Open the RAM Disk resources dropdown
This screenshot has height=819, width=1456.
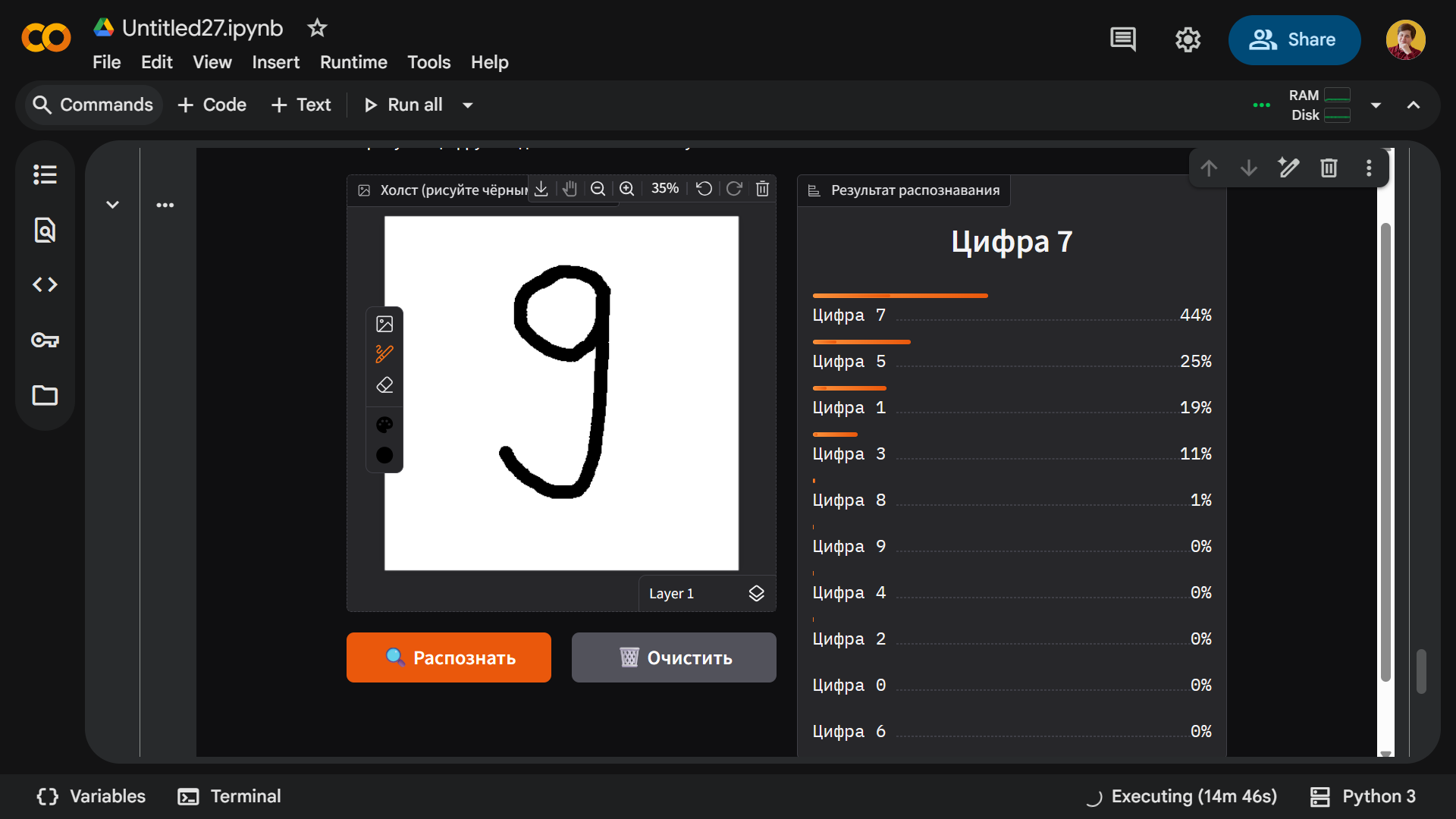(x=1376, y=105)
